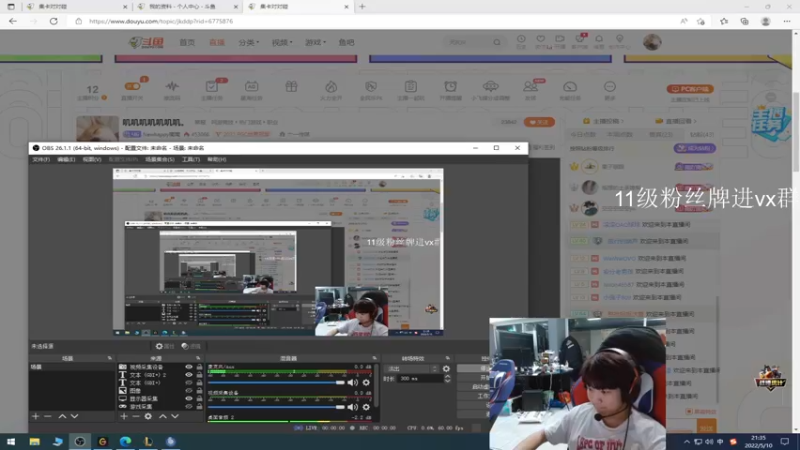The width and height of the screenshot is (800, 450).
Task: Open the 工具(T) menu in OBS
Action: [191, 160]
